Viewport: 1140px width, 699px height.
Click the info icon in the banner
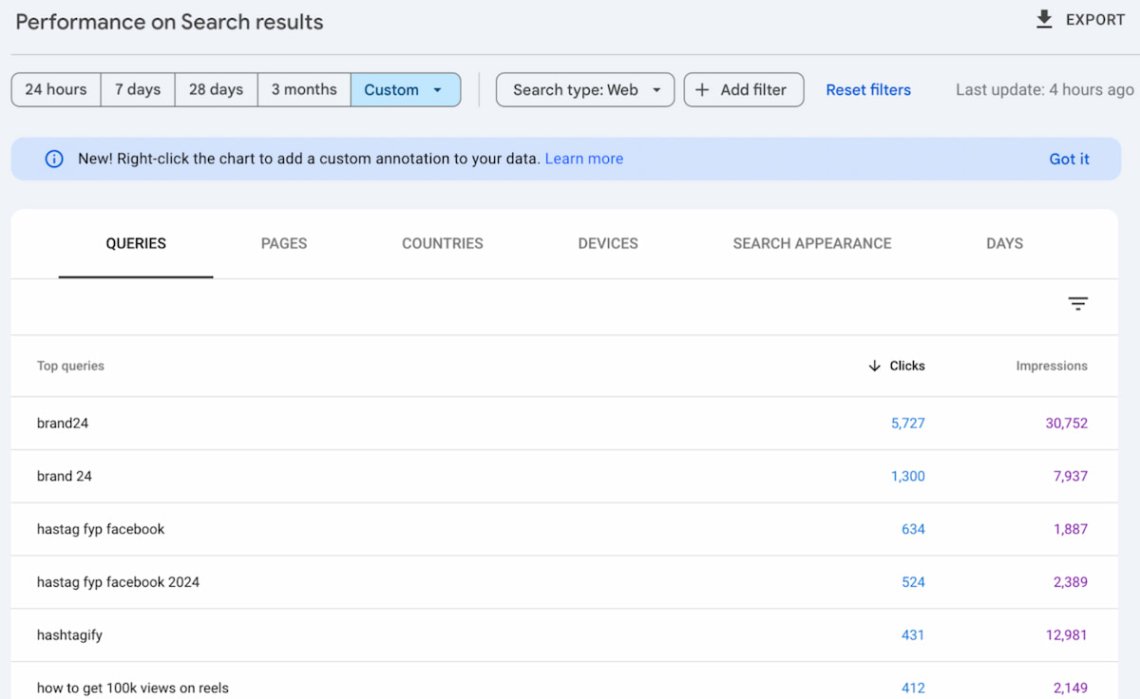[54, 159]
